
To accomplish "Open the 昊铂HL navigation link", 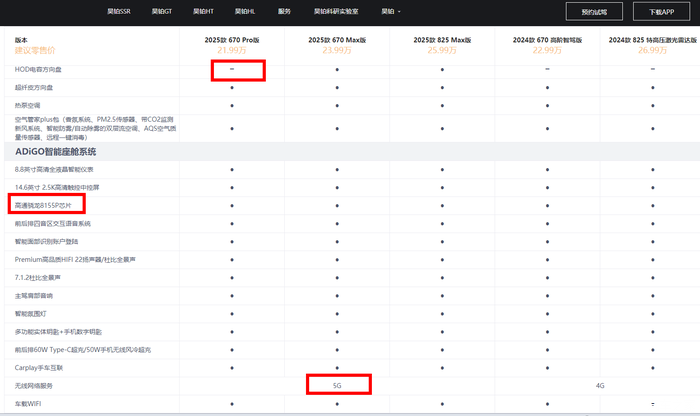I will (x=244, y=12).
